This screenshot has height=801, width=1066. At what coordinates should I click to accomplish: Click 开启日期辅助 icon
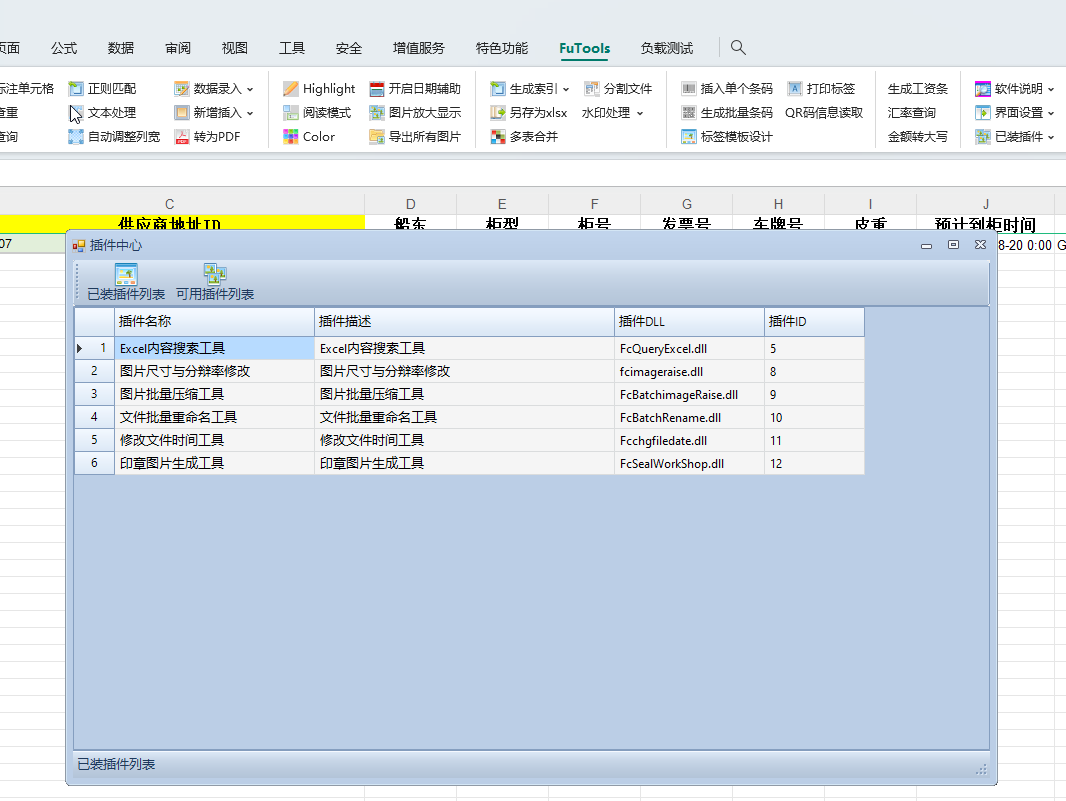377,88
